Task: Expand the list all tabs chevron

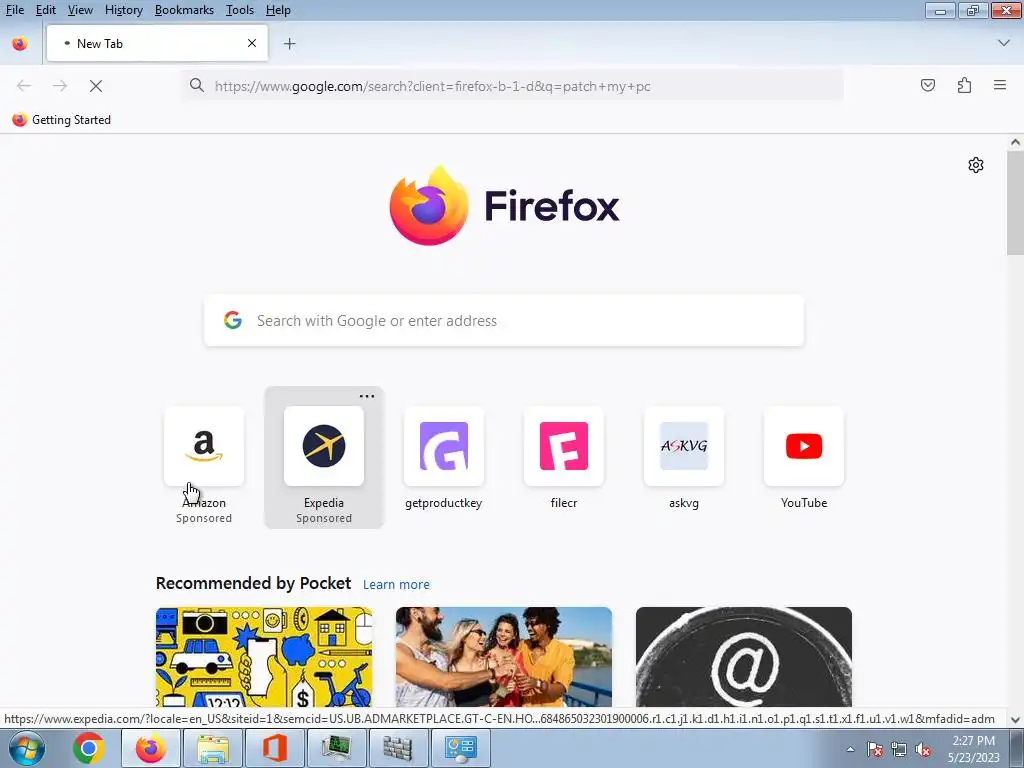Action: [1004, 43]
